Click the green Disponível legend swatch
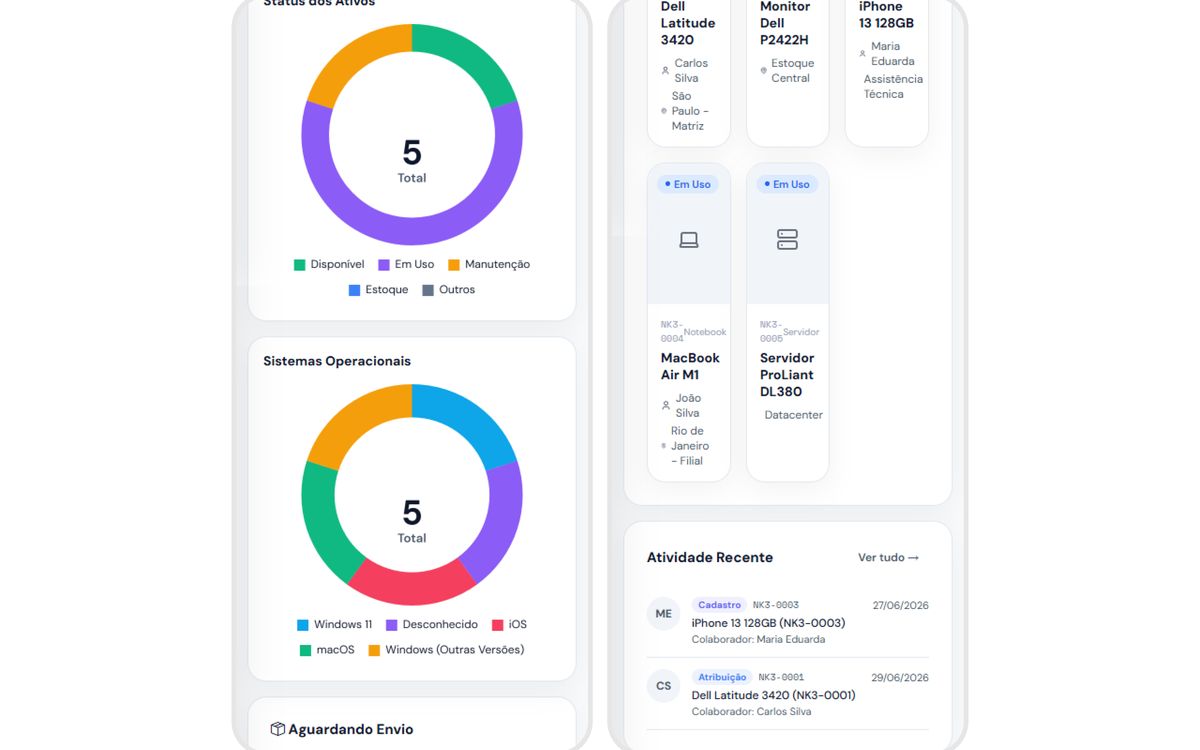The height and width of the screenshot is (750, 1200). pos(299,265)
